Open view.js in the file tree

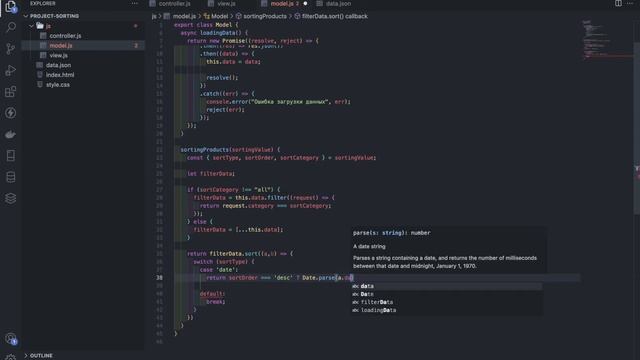pos(58,56)
